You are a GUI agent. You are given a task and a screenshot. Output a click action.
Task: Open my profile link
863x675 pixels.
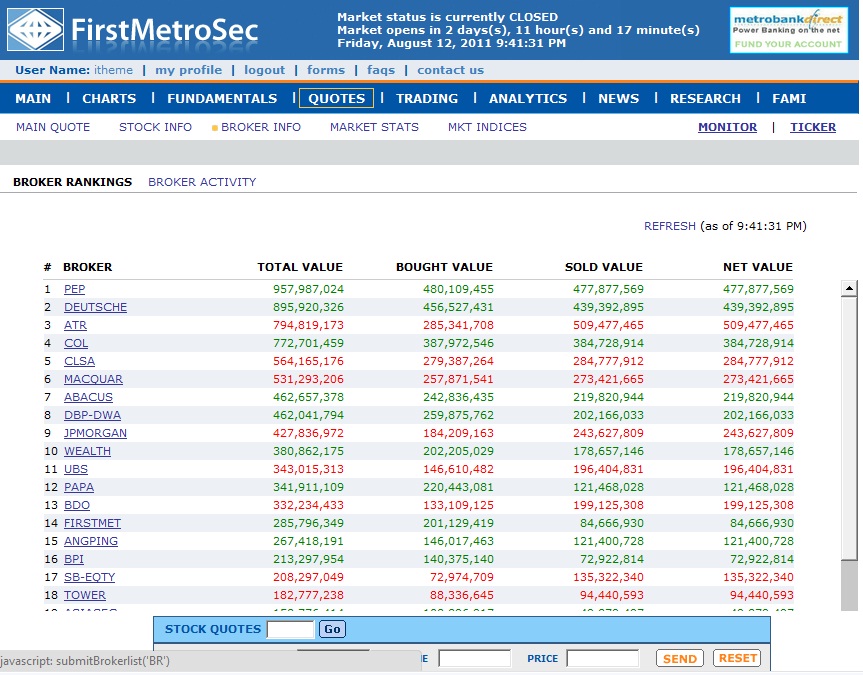point(188,70)
